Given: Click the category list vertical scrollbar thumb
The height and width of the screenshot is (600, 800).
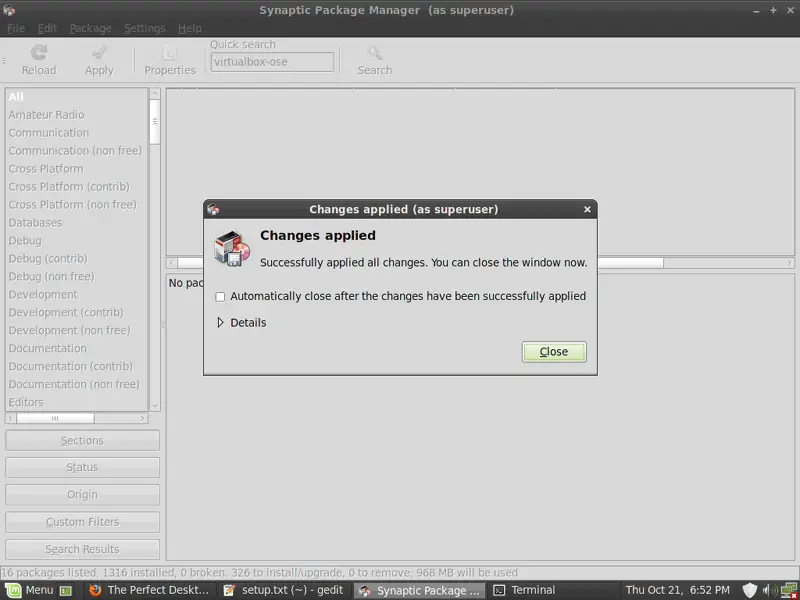Looking at the screenshot, I should (x=155, y=121).
